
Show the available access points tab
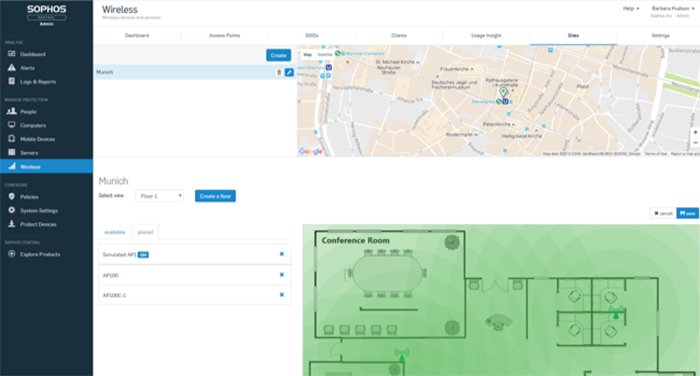click(x=115, y=232)
